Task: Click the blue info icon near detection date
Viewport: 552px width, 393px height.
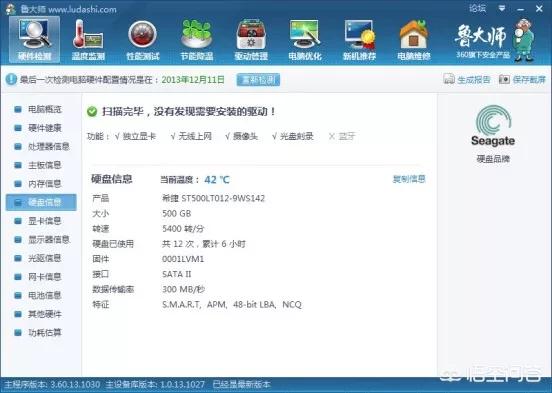Action: [11, 80]
